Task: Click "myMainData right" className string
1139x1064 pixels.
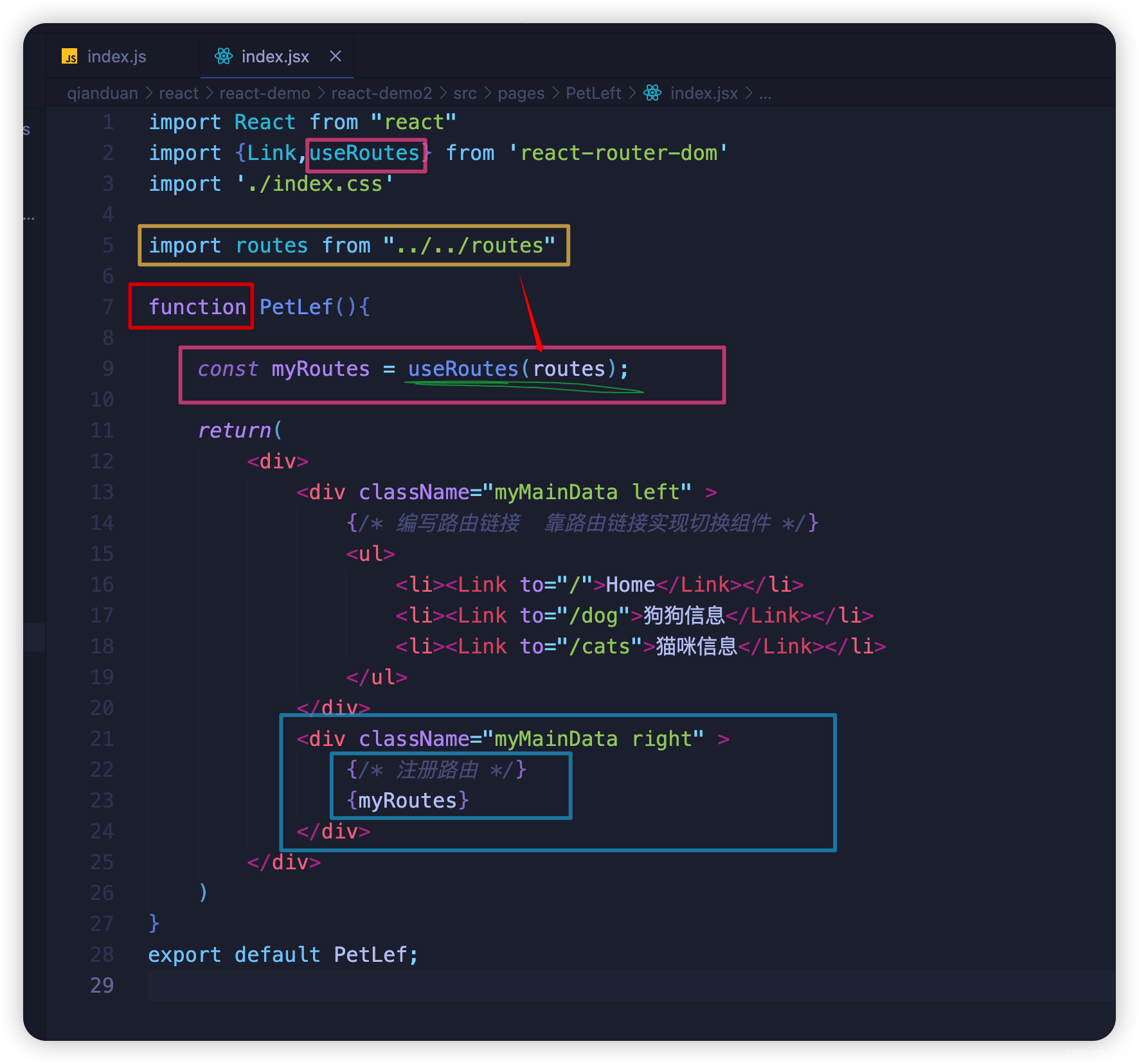Action: coord(593,739)
